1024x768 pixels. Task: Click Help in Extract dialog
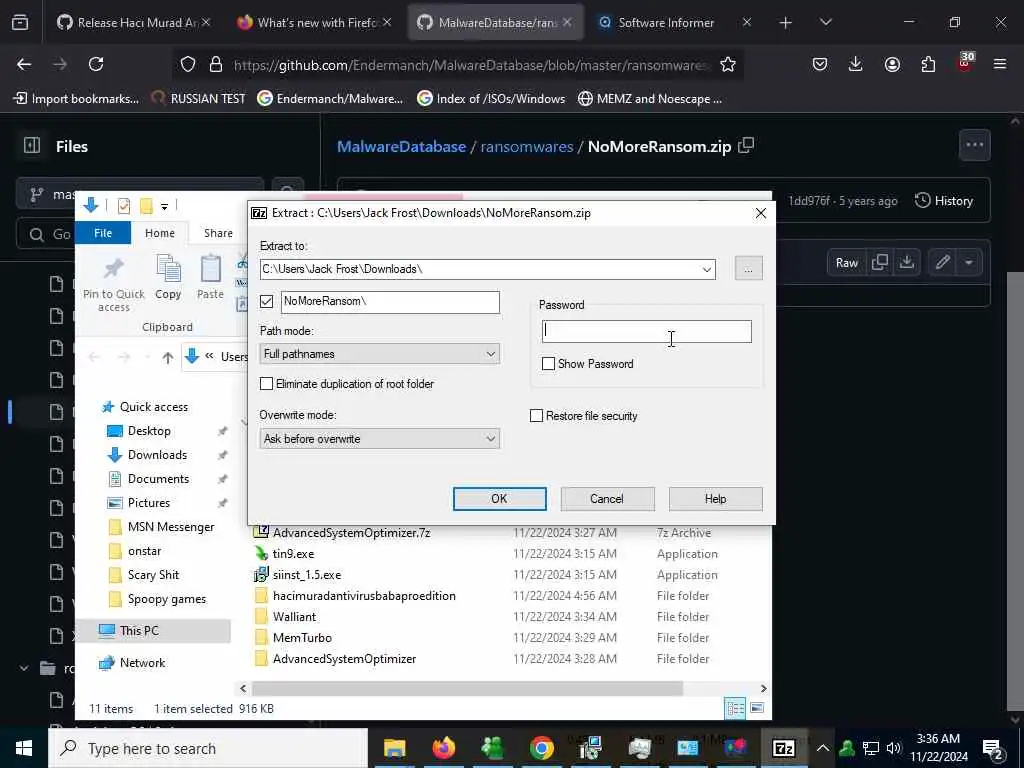(715, 499)
